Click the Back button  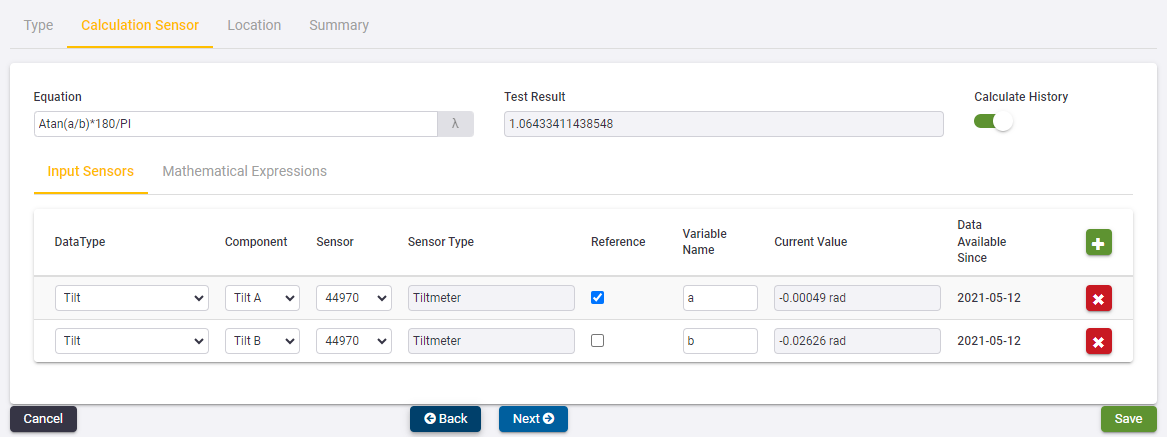[446, 419]
